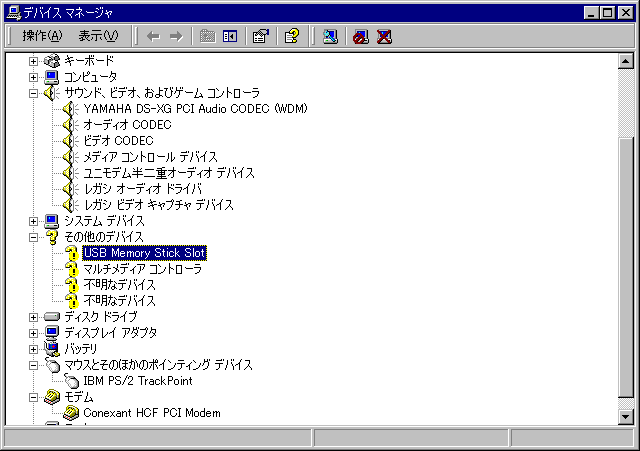Click the phone icon of Conexant HCF PCI Modem
Image resolution: width=640 pixels, height=451 pixels.
click(x=71, y=413)
